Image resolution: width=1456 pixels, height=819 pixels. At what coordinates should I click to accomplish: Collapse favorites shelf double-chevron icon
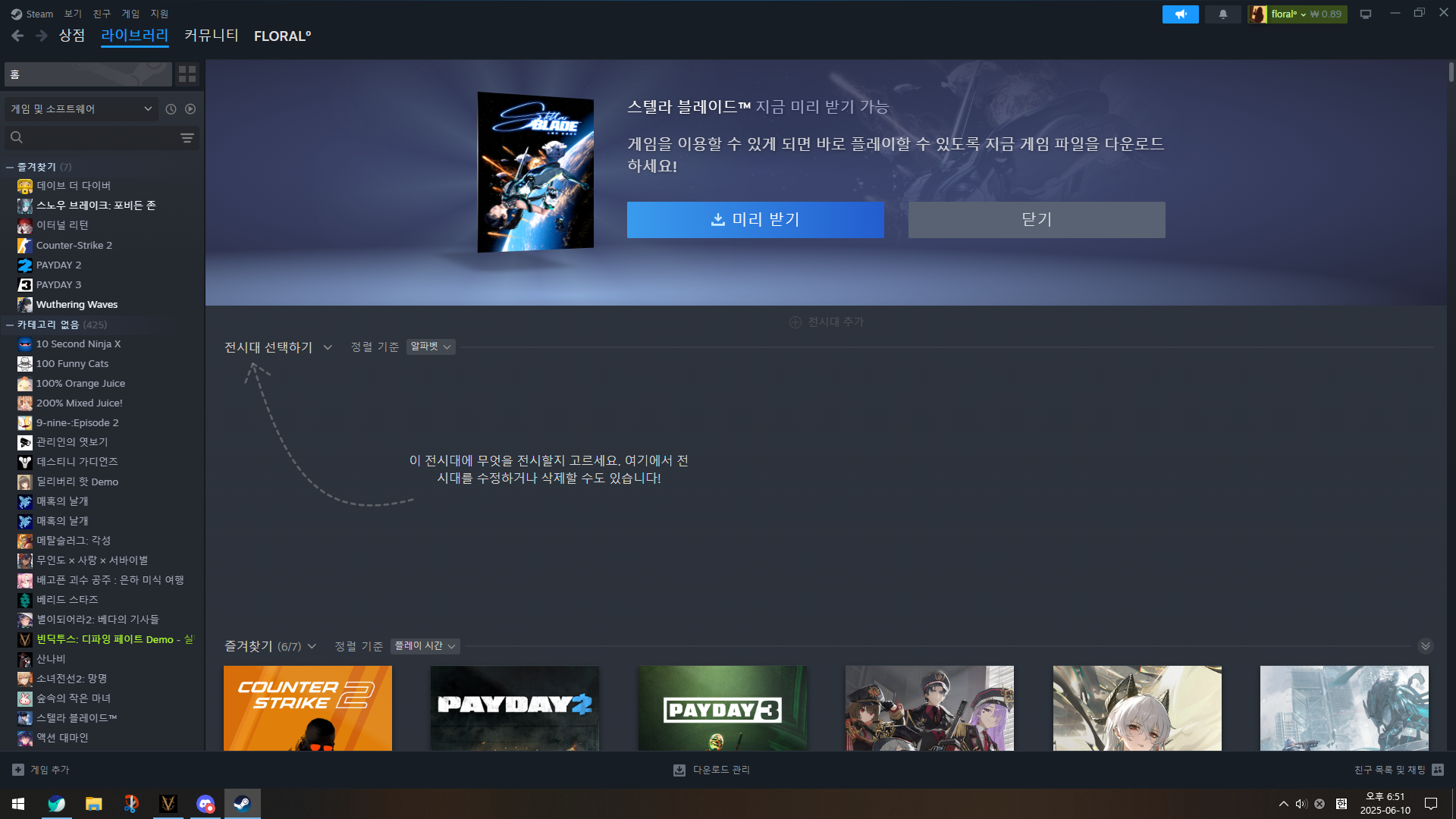point(1426,646)
